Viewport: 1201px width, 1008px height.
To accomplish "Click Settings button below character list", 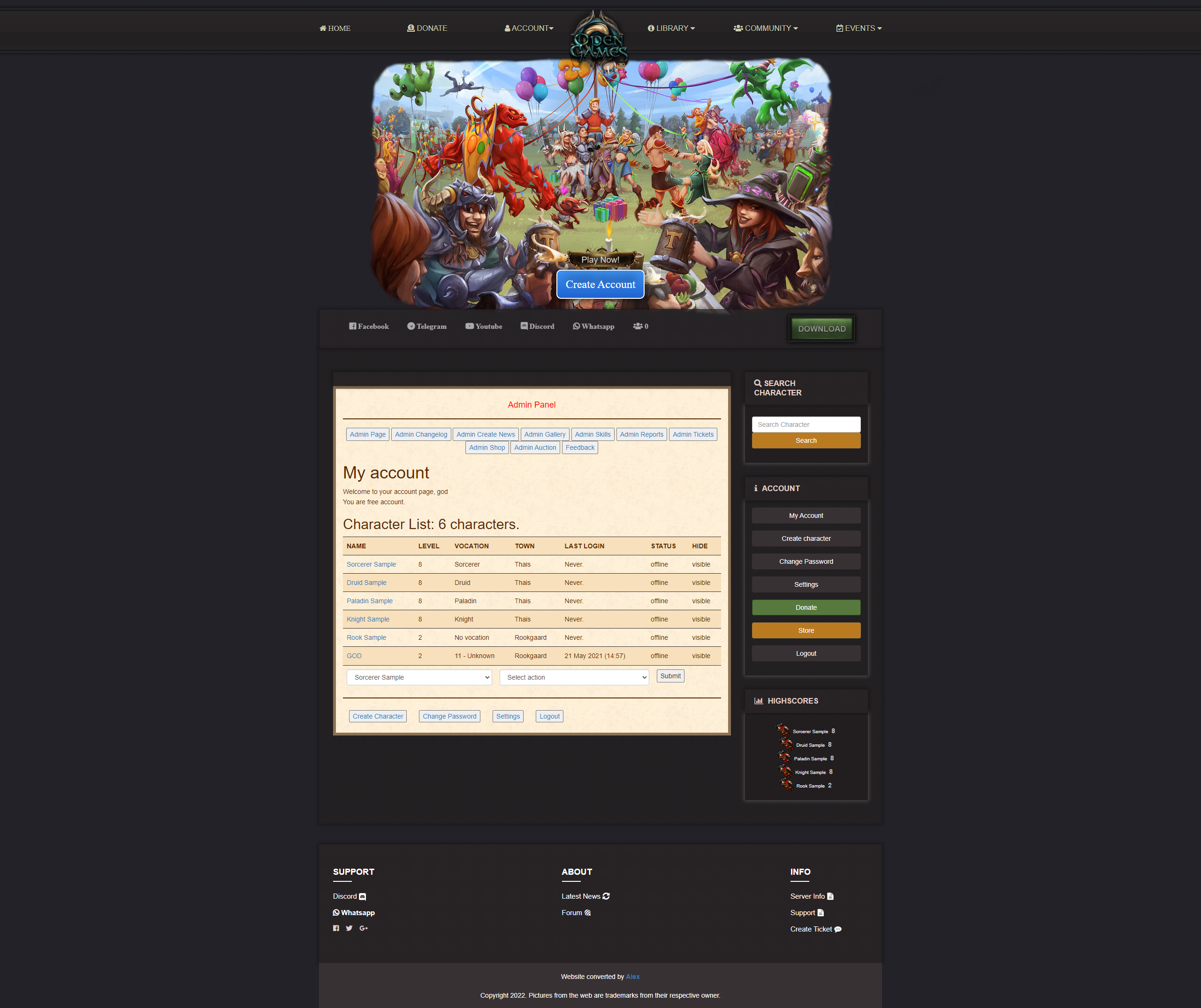I will [x=508, y=716].
